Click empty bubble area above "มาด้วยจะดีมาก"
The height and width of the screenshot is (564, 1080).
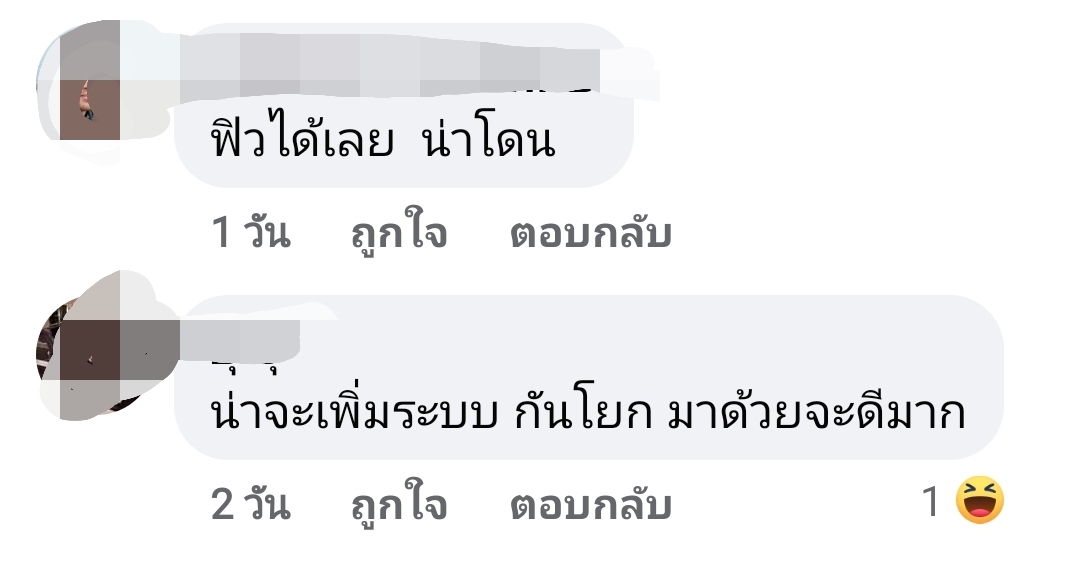817,341
